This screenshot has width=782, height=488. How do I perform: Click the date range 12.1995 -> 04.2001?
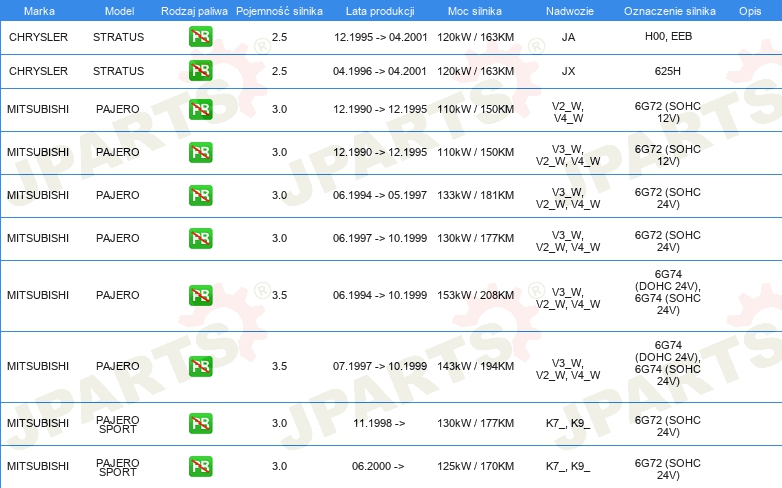point(381,37)
